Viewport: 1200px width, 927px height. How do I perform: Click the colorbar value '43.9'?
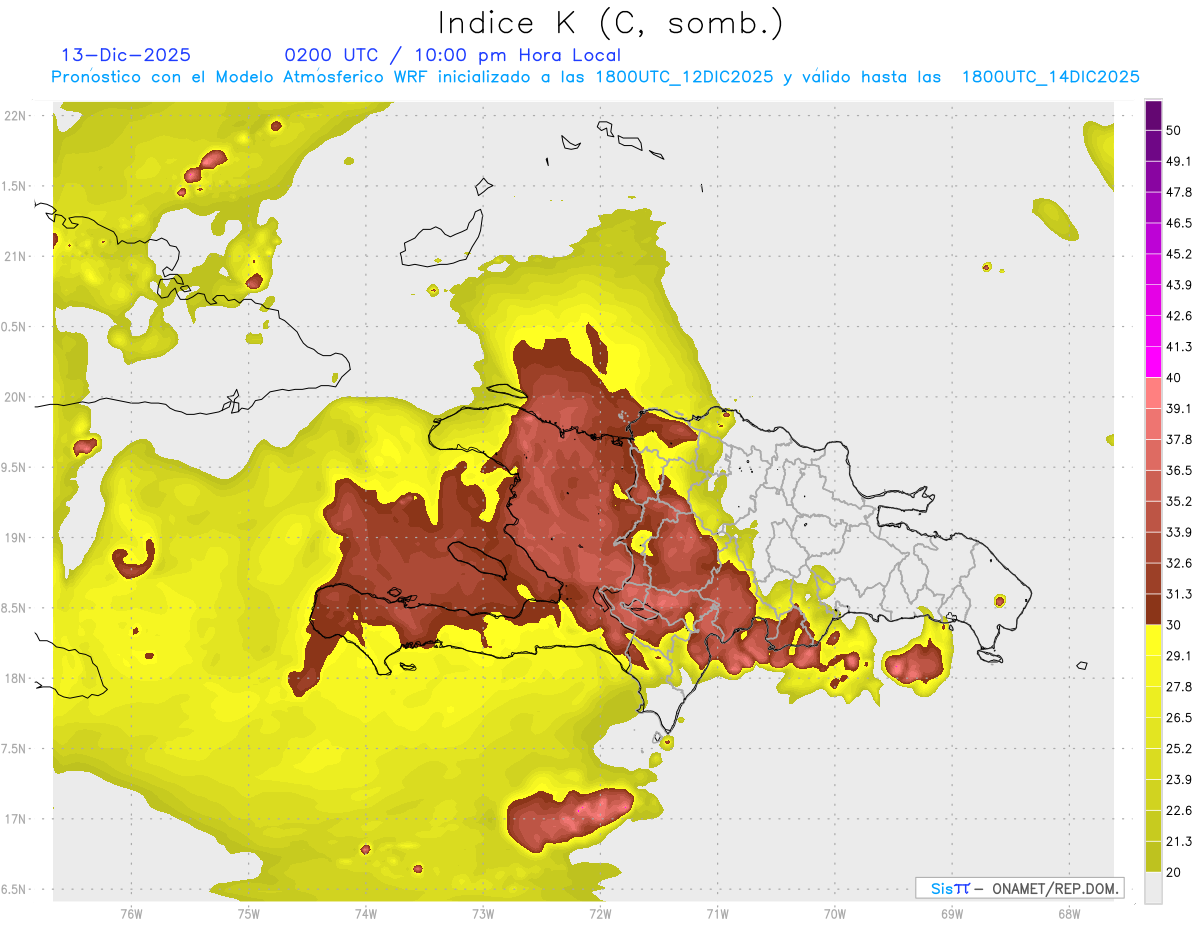pyautogui.click(x=1179, y=285)
